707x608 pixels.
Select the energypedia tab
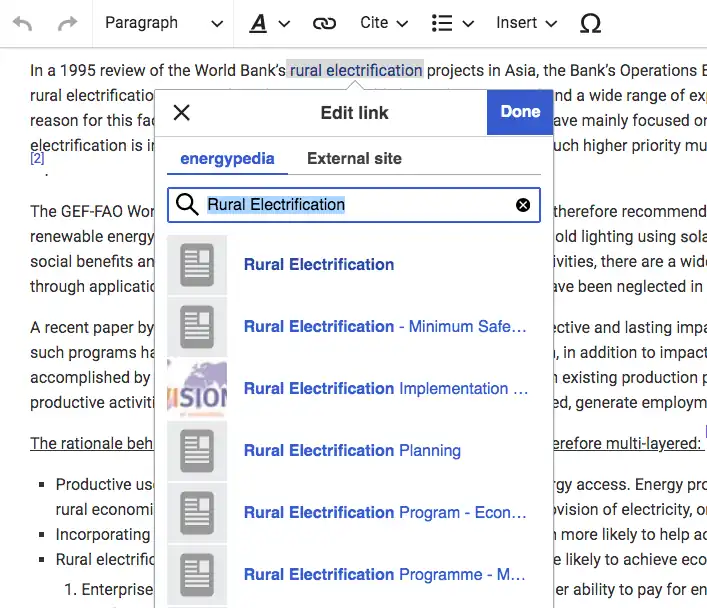(227, 158)
